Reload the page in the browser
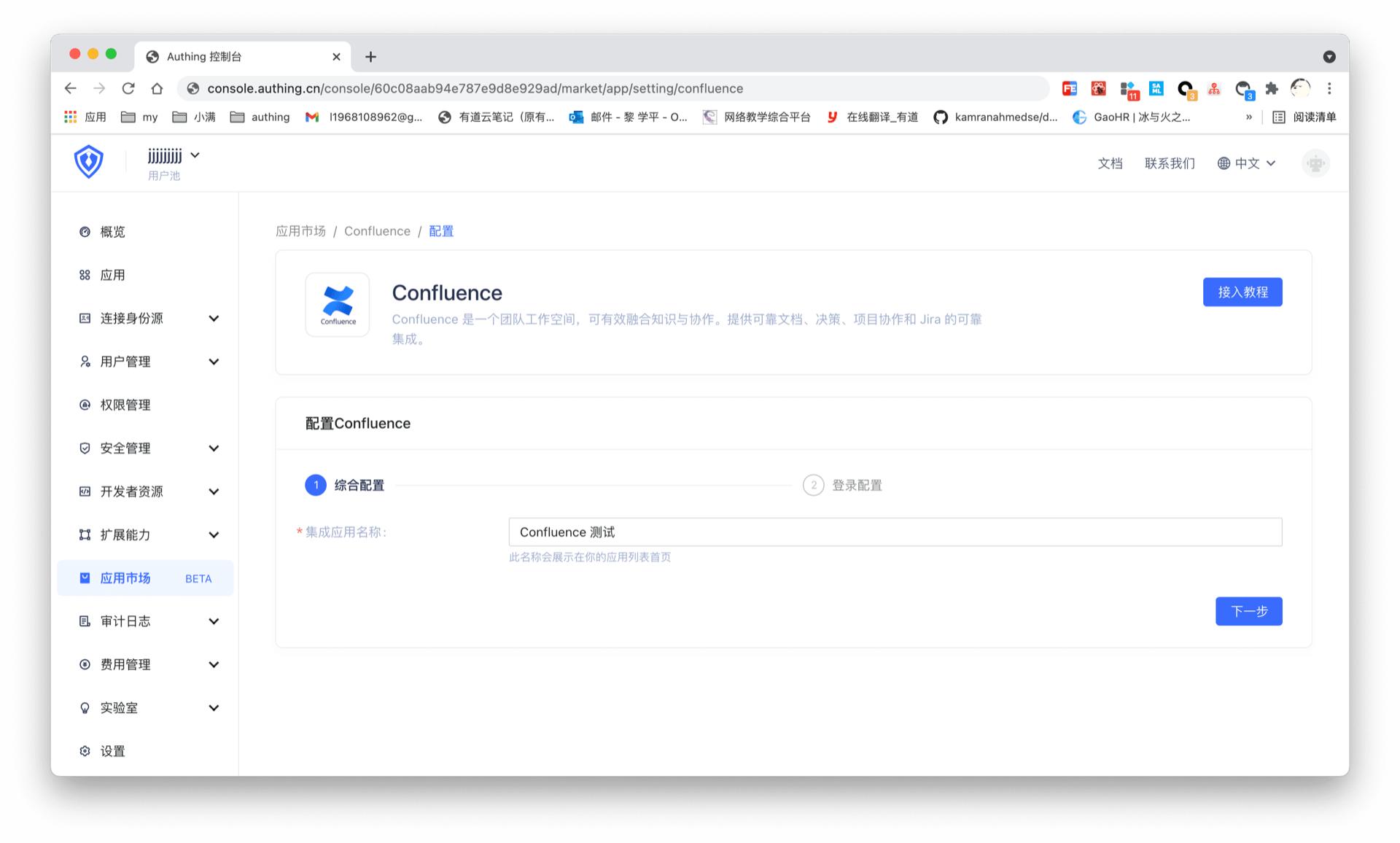This screenshot has width=1400, height=843. pos(128,88)
